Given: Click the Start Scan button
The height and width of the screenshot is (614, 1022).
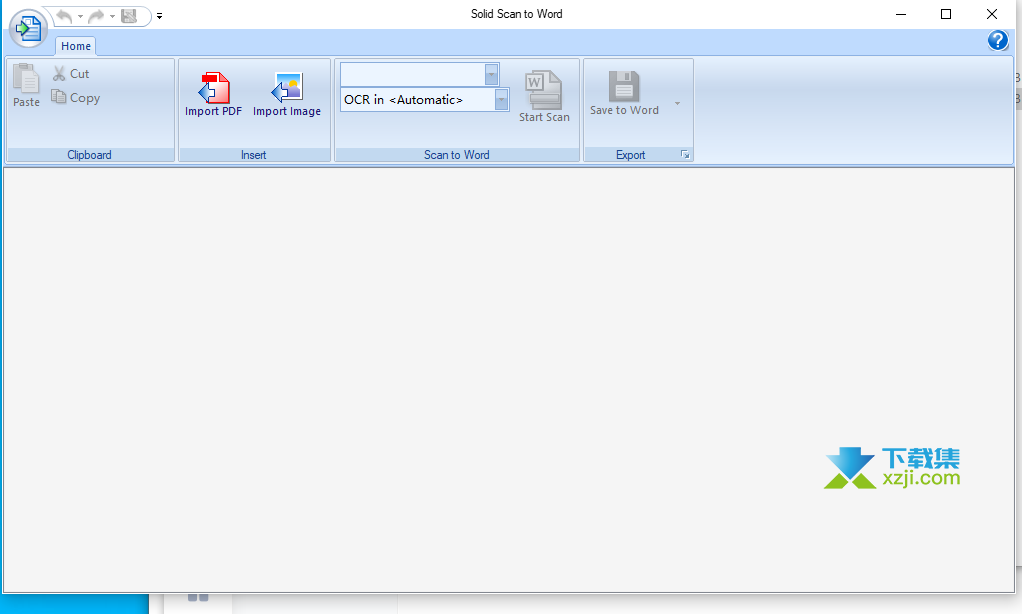Looking at the screenshot, I should [x=544, y=96].
